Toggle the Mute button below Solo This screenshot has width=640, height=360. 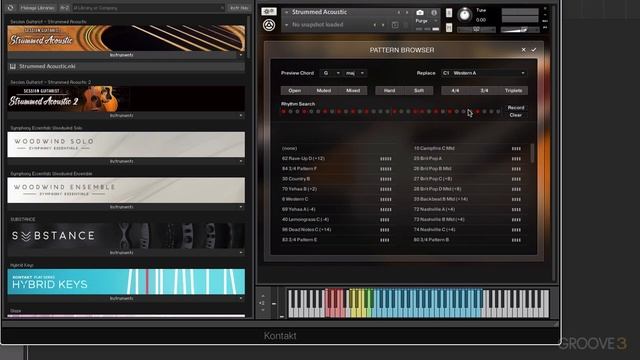pos(449,27)
